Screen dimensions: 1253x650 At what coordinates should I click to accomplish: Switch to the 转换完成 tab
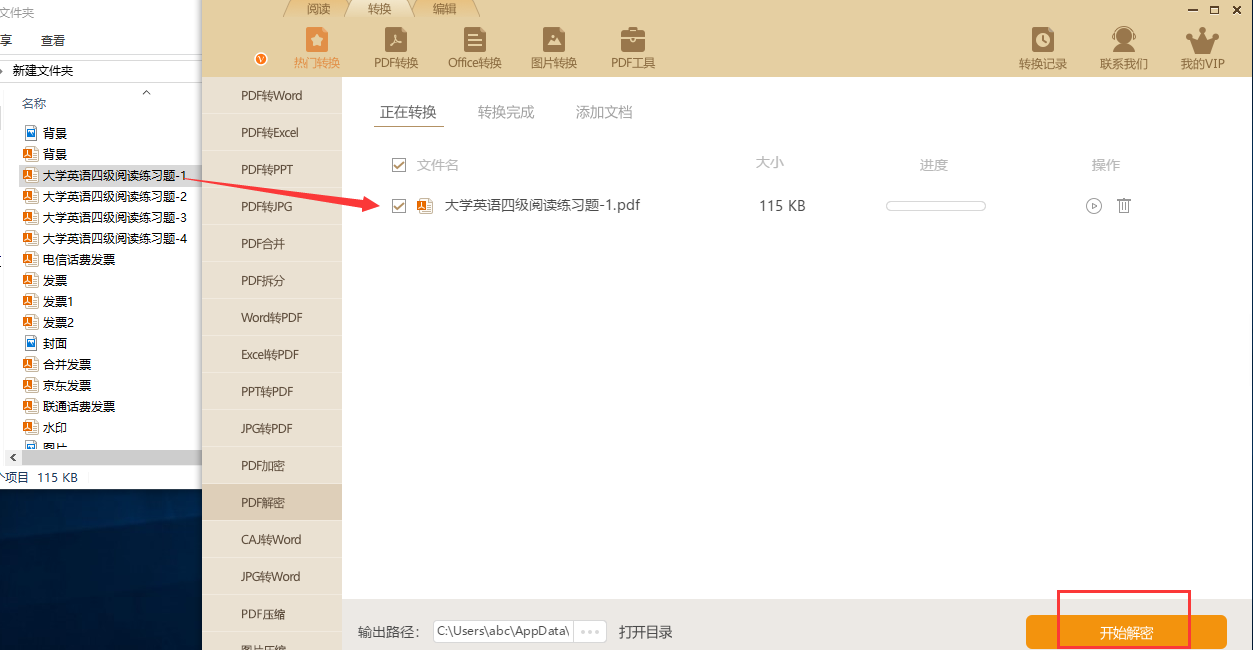506,112
